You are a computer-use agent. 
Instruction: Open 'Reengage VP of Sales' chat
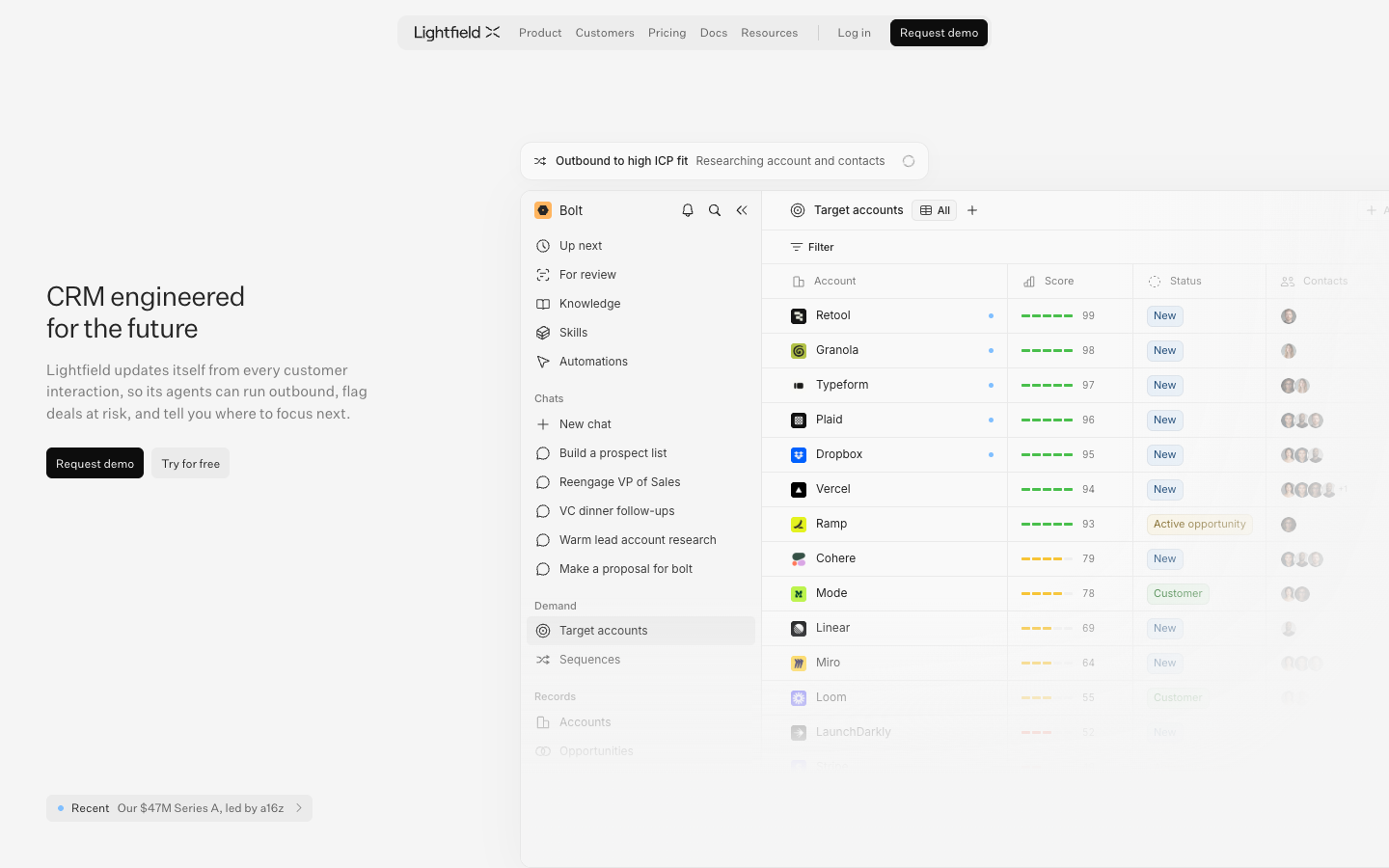(x=640, y=482)
